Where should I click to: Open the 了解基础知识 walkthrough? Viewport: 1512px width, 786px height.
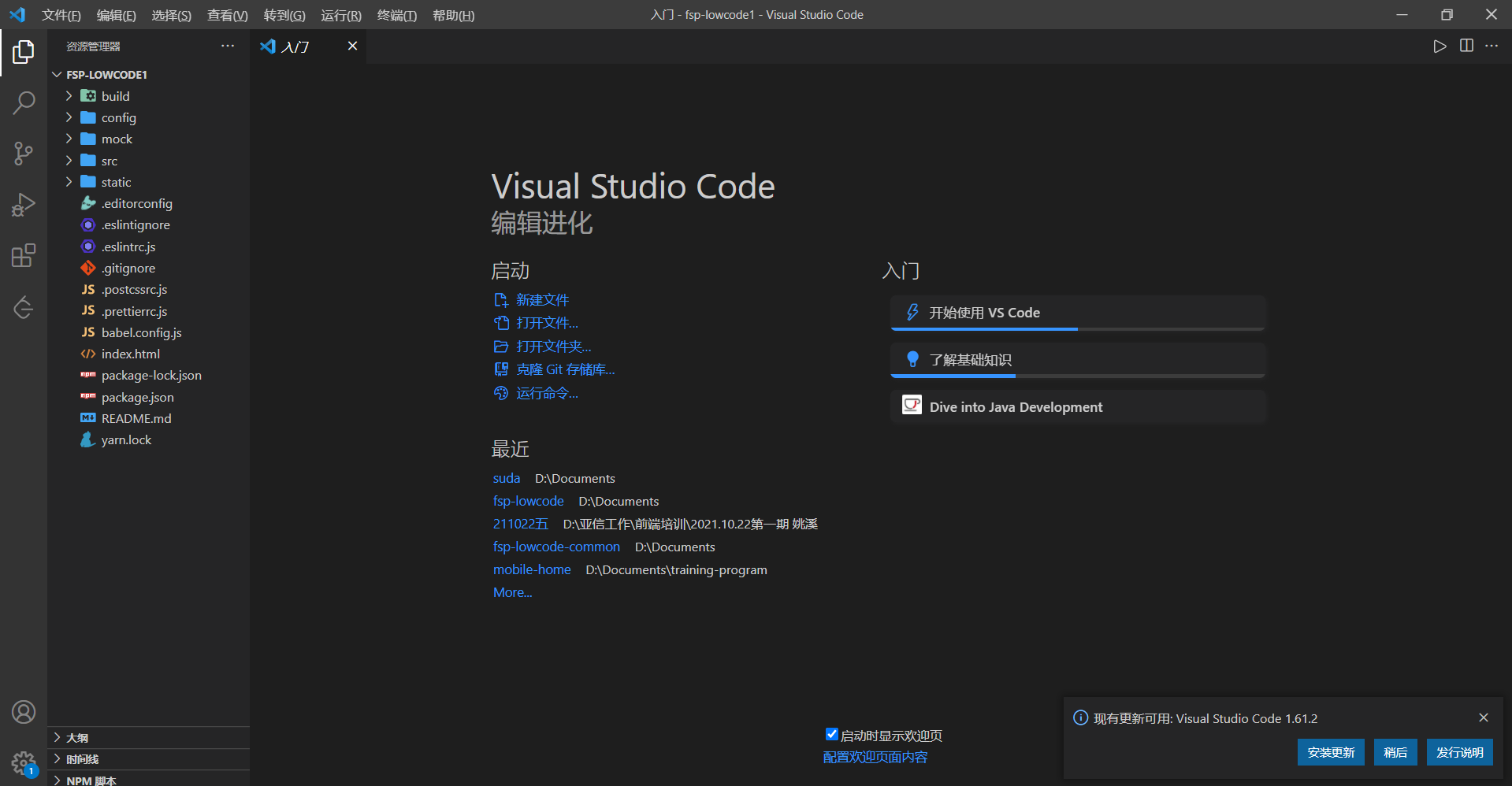[1078, 360]
